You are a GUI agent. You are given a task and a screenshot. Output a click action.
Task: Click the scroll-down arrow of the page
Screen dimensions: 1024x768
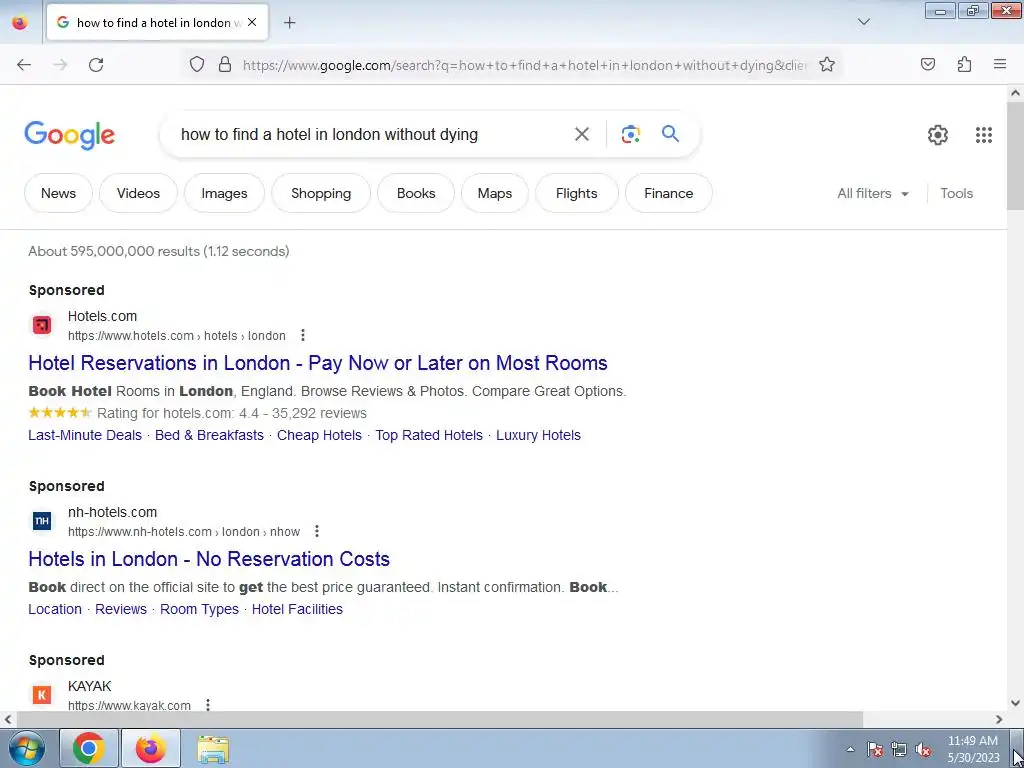(1015, 703)
